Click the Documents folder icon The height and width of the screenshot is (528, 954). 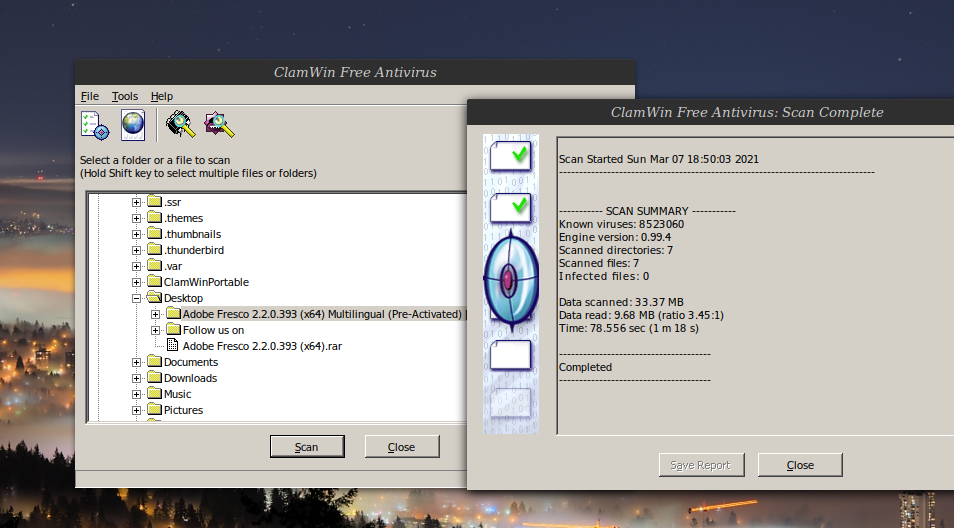coord(155,361)
